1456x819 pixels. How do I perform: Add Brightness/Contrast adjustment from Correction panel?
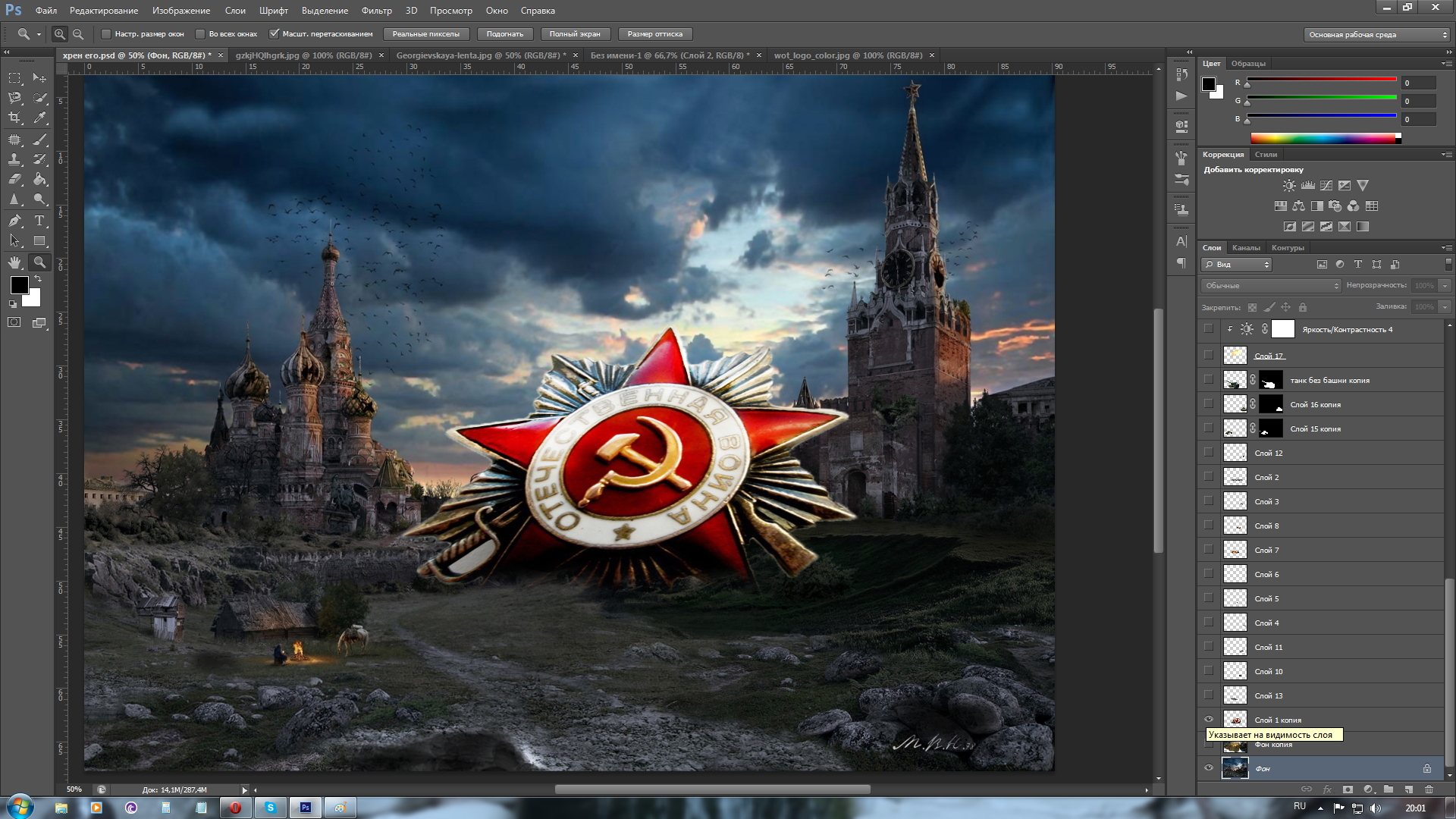1289,185
